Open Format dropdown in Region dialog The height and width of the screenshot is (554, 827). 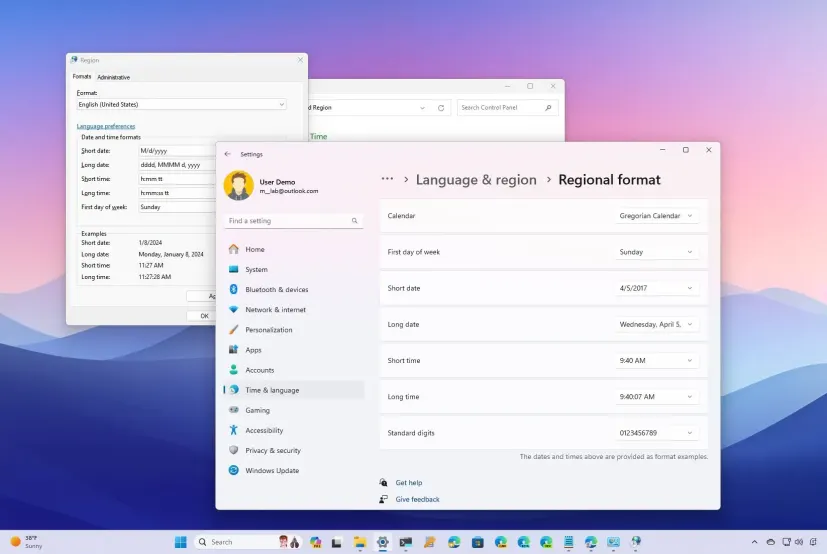(x=181, y=104)
